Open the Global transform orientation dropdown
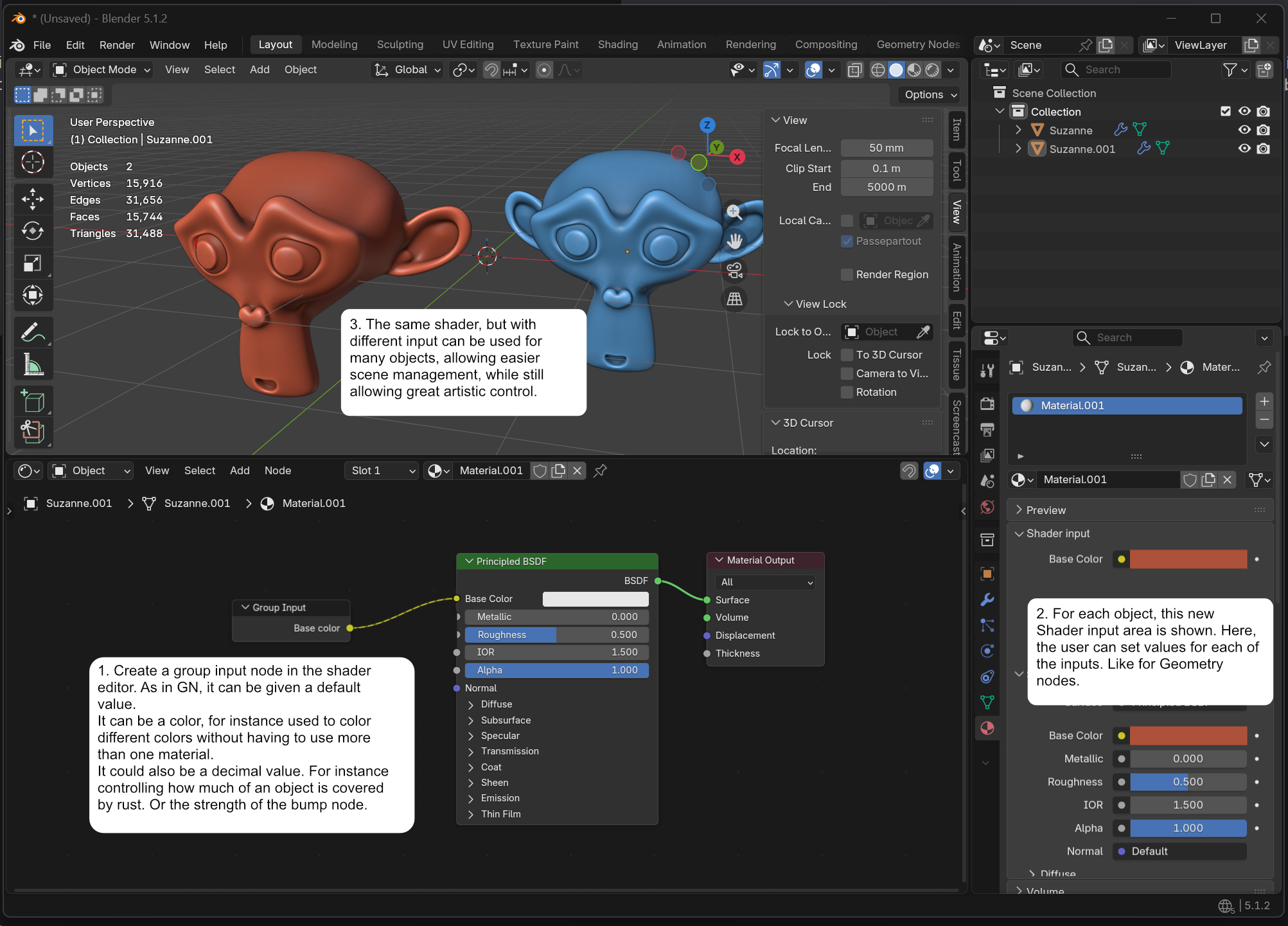The width and height of the screenshot is (1288, 926). pyautogui.click(x=408, y=69)
